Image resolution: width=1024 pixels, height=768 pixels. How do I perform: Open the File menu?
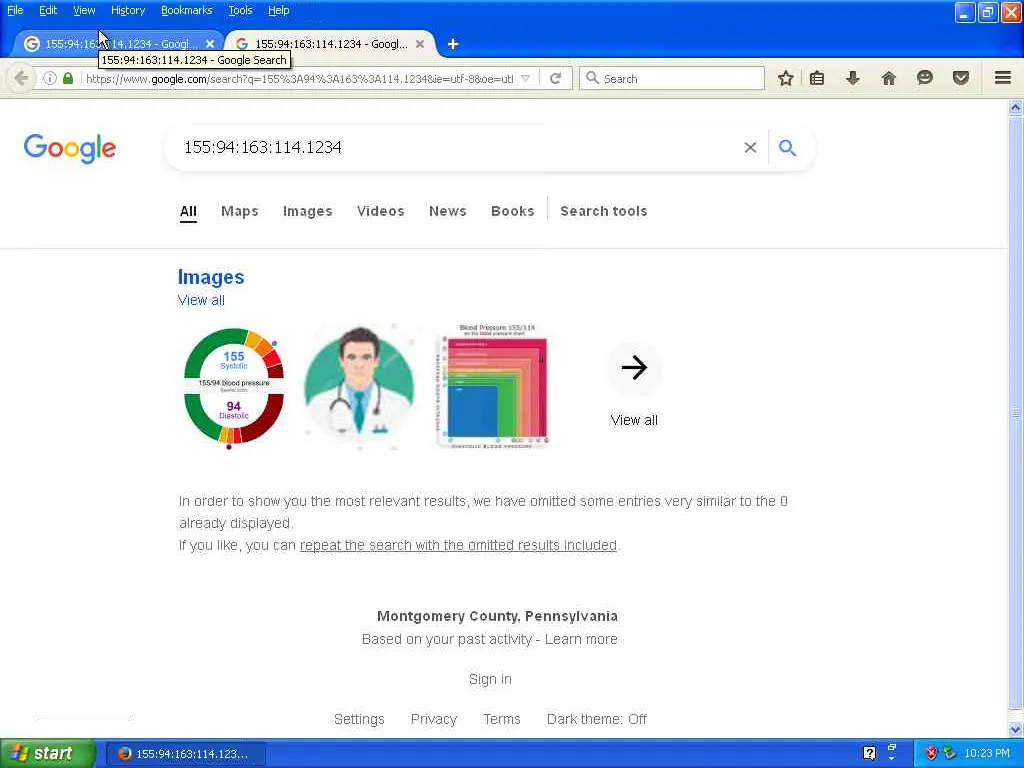click(x=15, y=10)
